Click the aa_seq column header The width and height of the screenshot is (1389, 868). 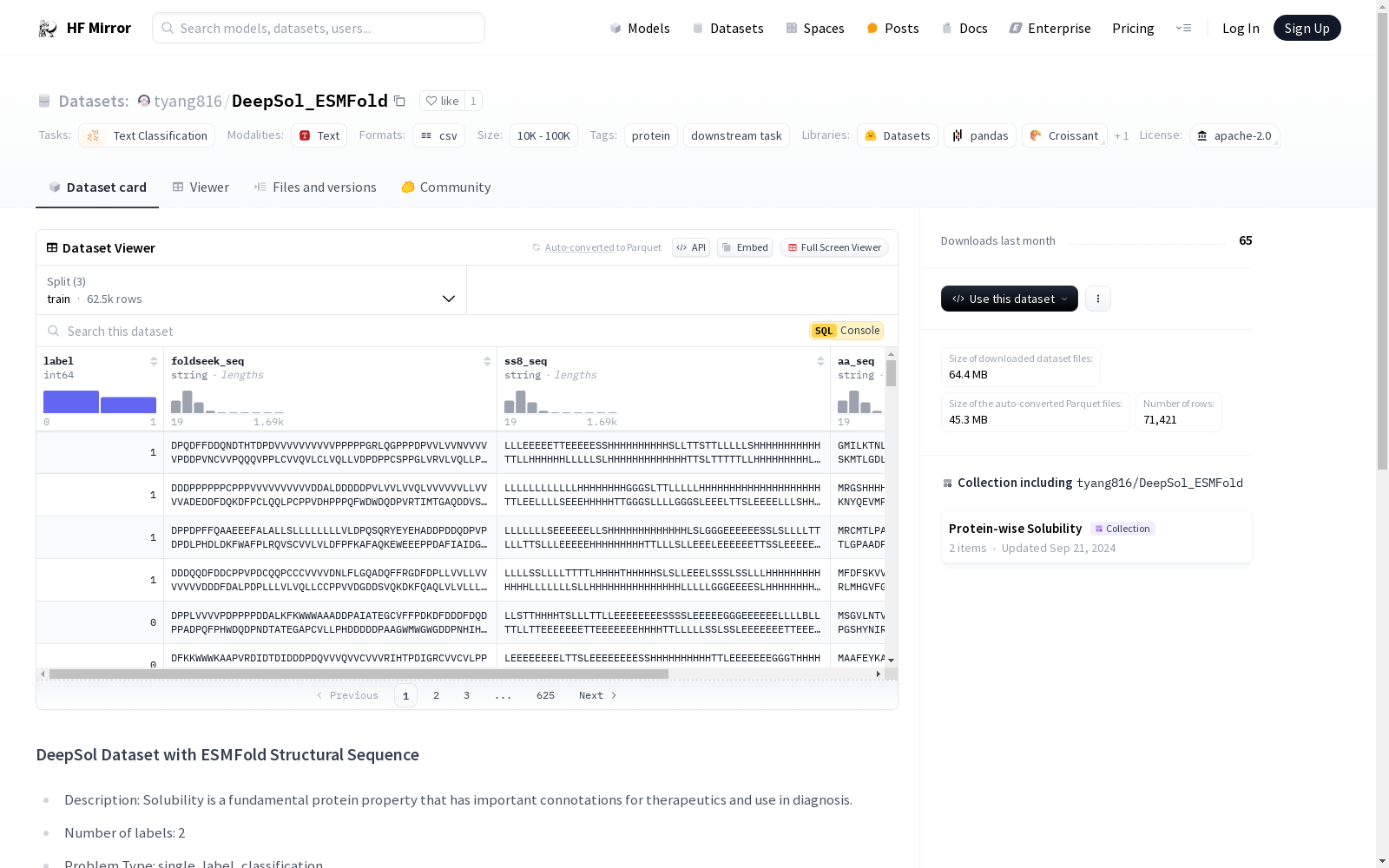(856, 361)
